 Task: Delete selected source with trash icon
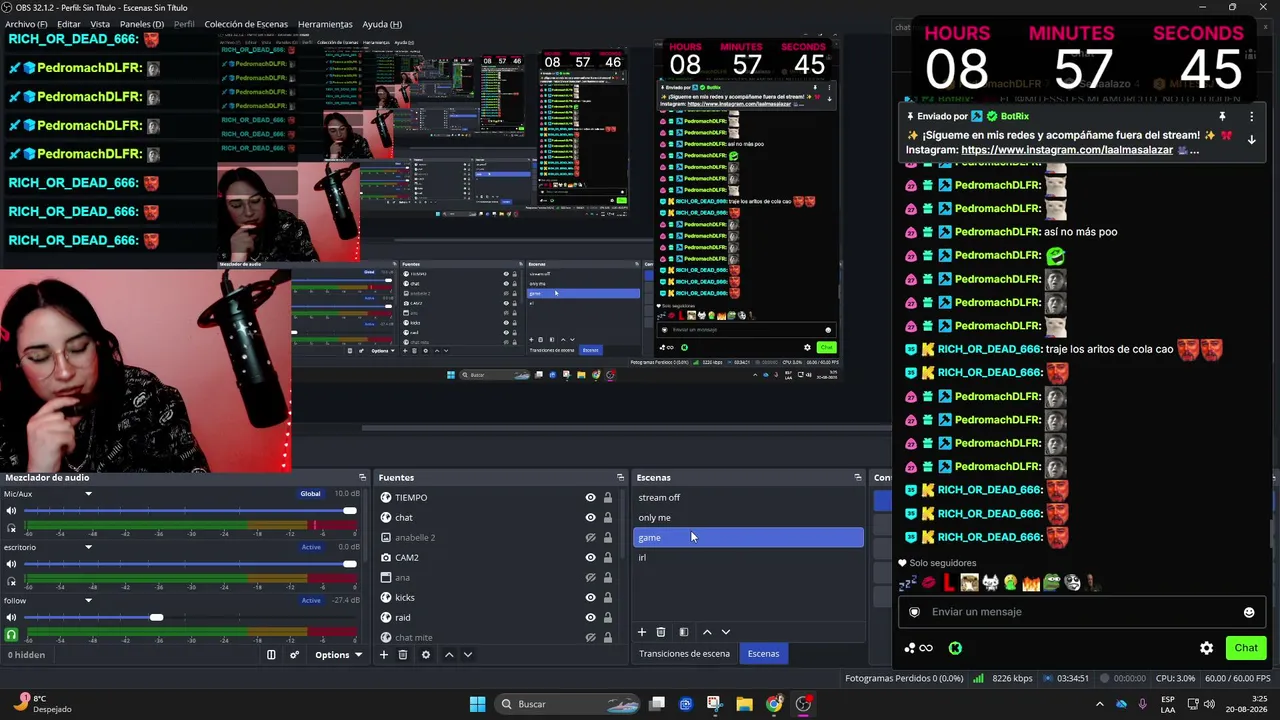(403, 655)
